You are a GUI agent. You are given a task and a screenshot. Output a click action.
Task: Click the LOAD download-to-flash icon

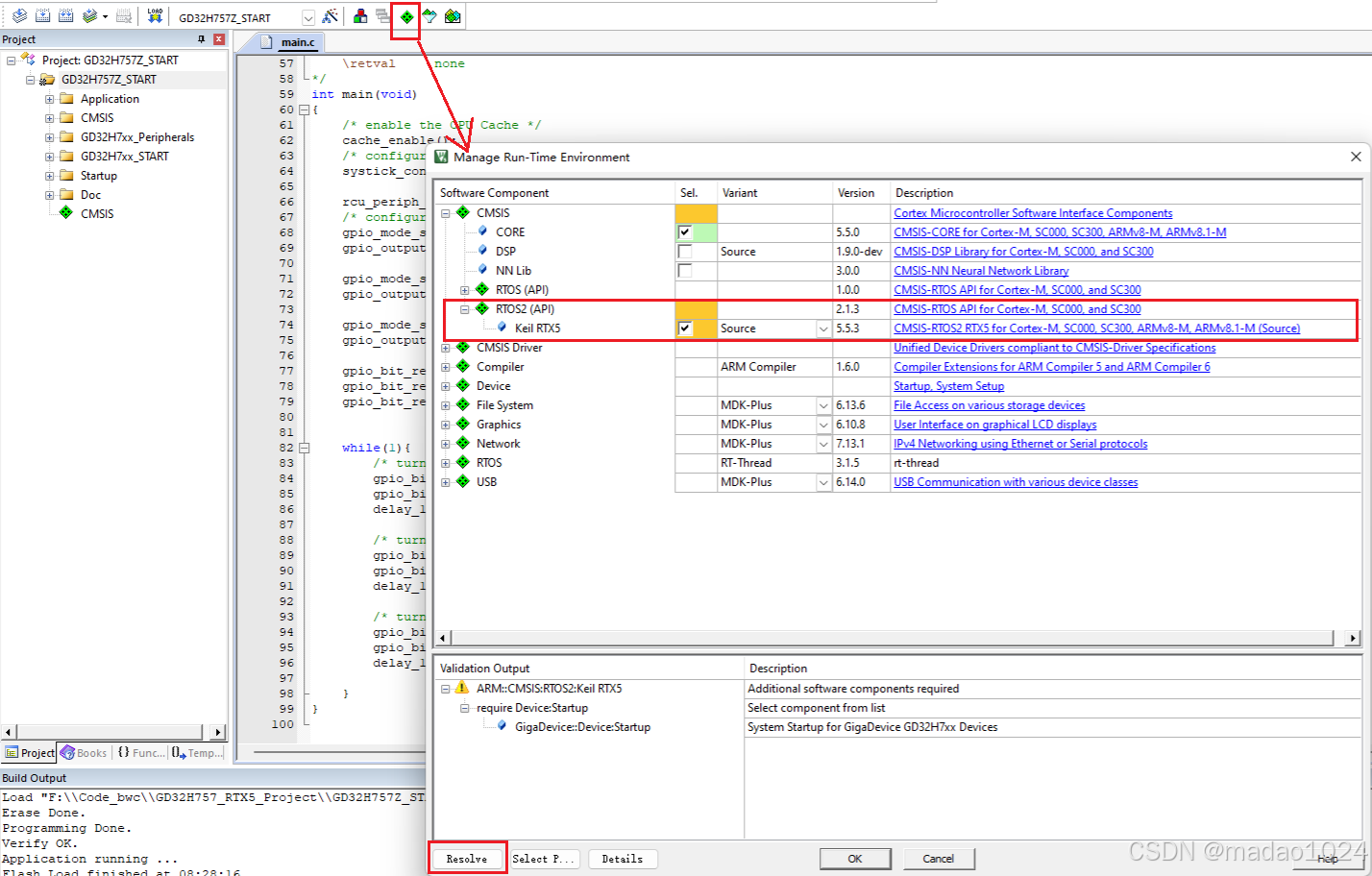pos(155,16)
